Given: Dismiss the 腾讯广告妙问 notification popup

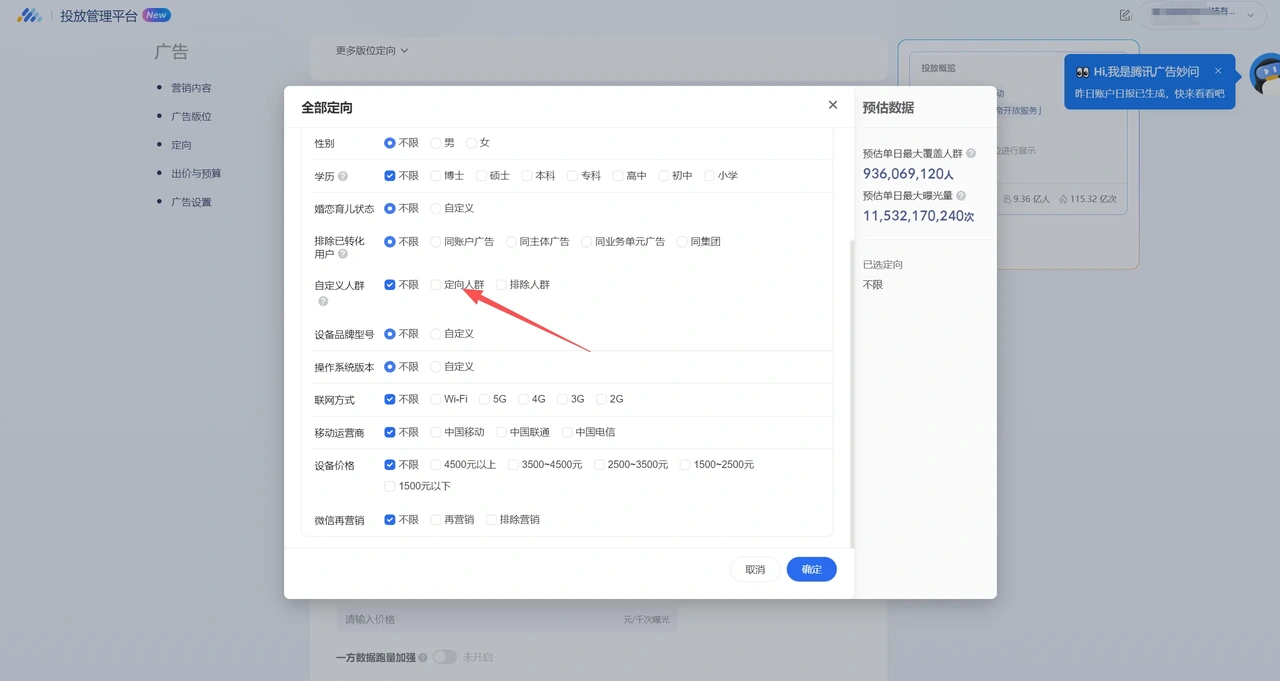Looking at the screenshot, I should (x=1218, y=71).
